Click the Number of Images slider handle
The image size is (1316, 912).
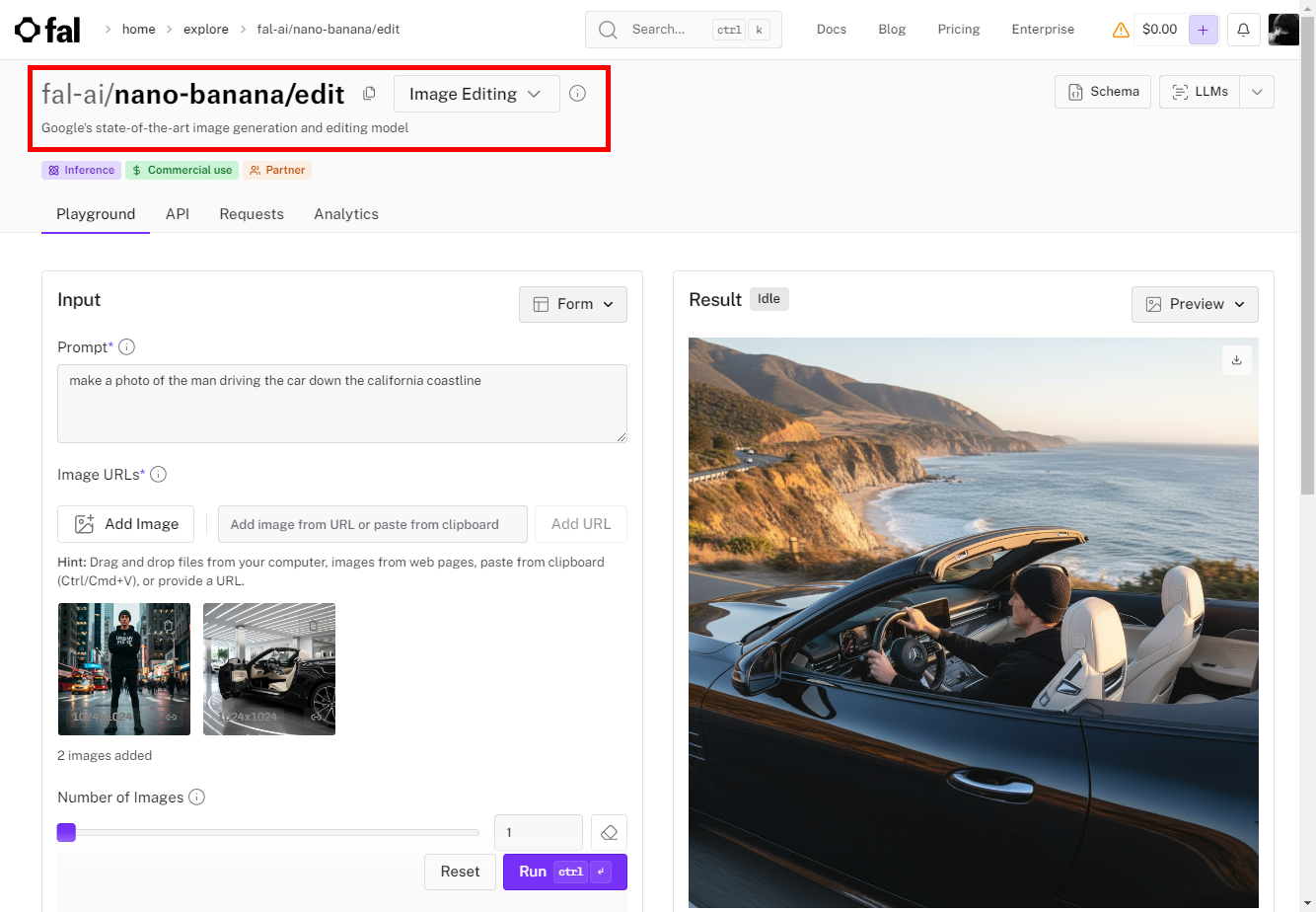pyautogui.click(x=66, y=832)
